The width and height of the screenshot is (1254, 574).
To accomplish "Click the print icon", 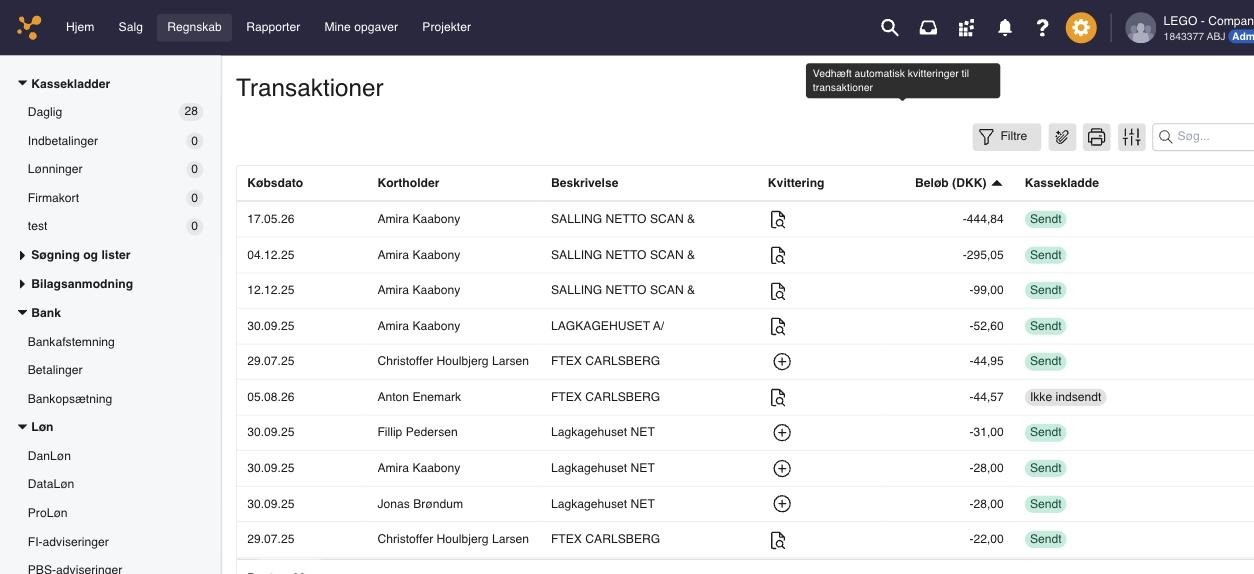I will tap(1097, 137).
